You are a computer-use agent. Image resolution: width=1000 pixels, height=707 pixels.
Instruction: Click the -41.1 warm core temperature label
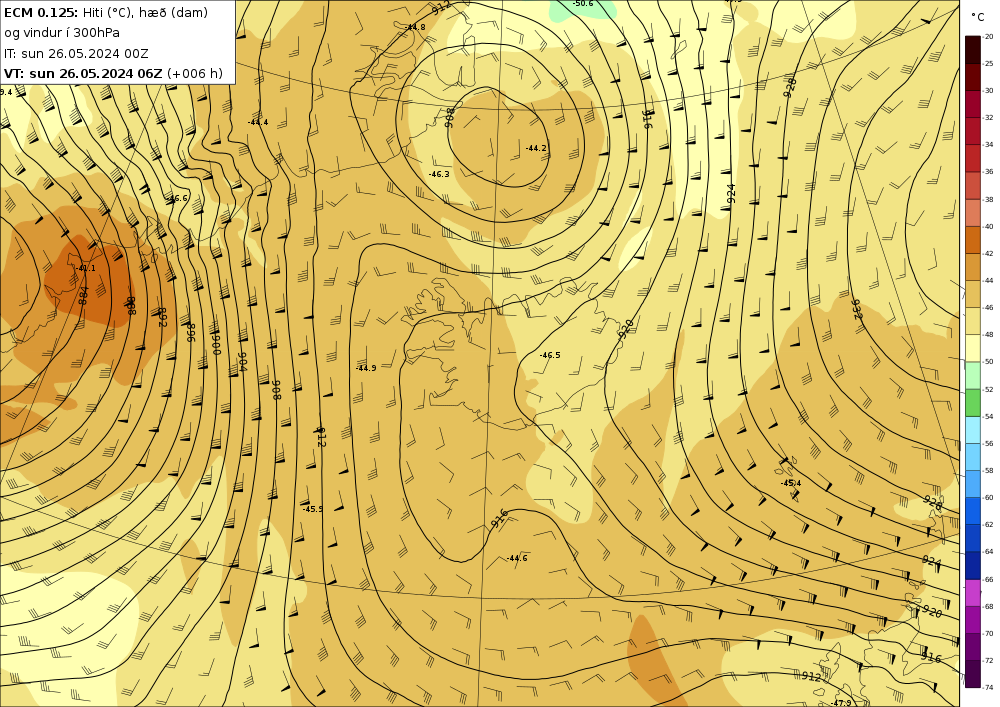[x=85, y=268]
